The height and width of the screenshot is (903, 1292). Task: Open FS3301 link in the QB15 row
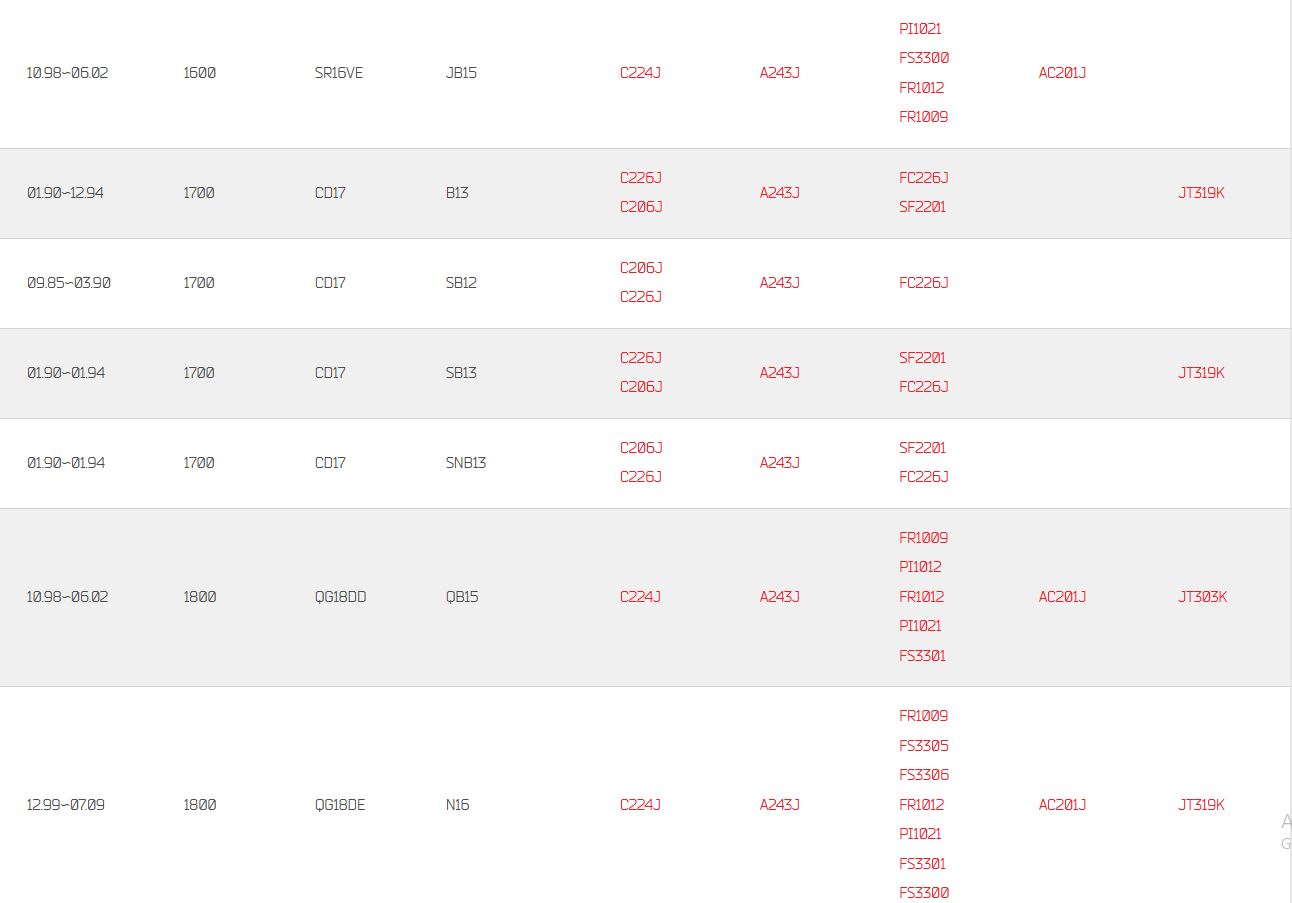tap(922, 656)
